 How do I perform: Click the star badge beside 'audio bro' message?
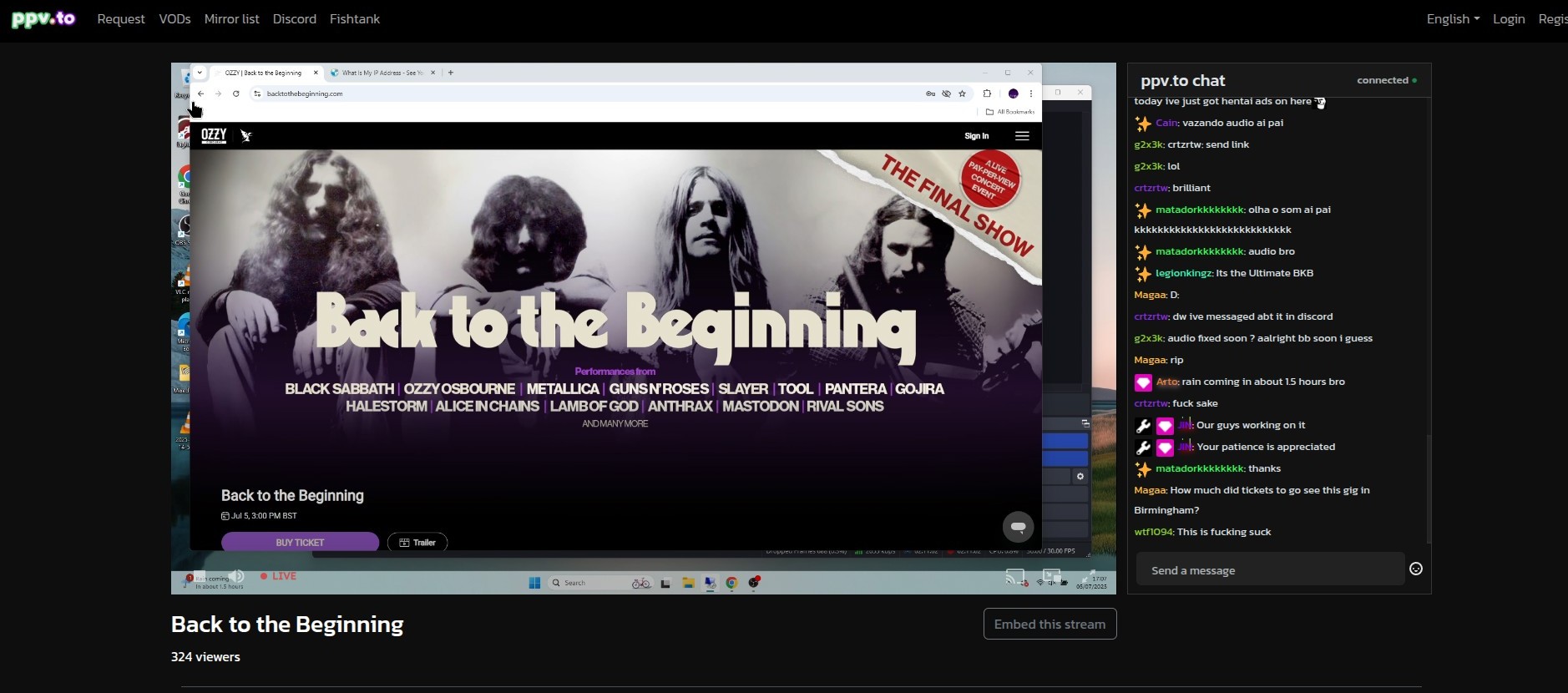(x=1143, y=252)
